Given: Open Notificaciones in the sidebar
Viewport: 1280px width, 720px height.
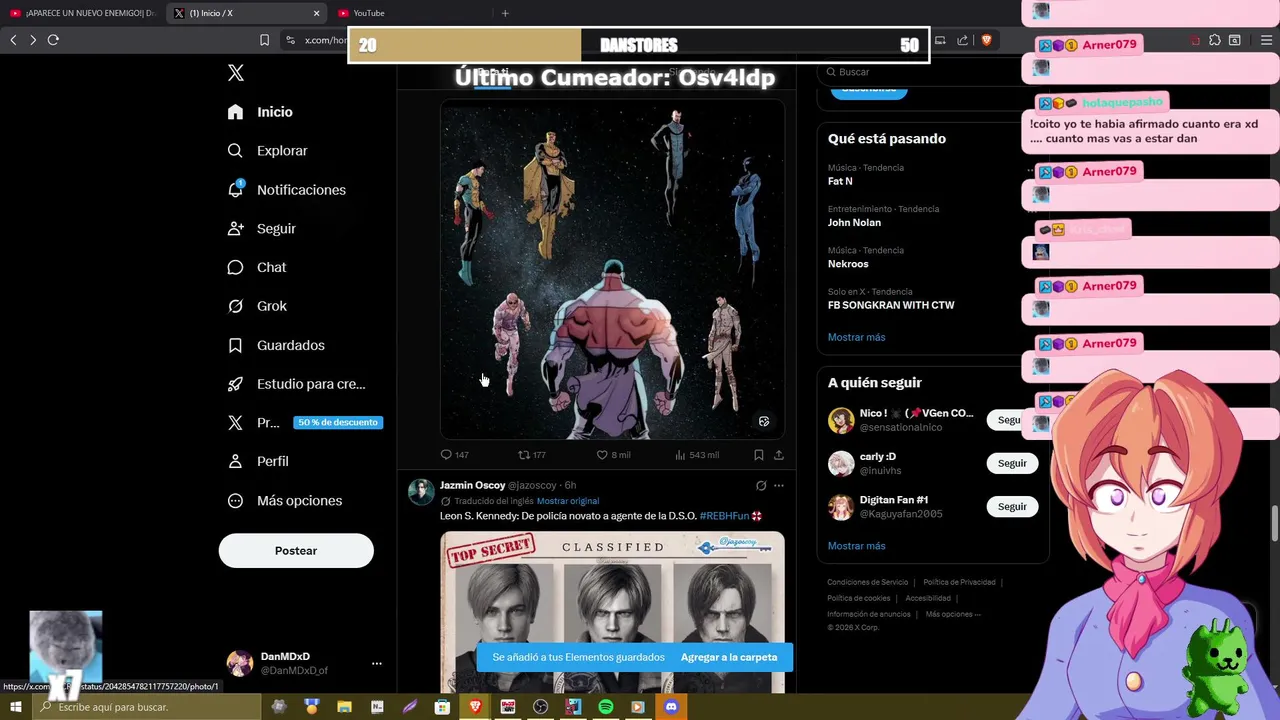Looking at the screenshot, I should (x=286, y=190).
